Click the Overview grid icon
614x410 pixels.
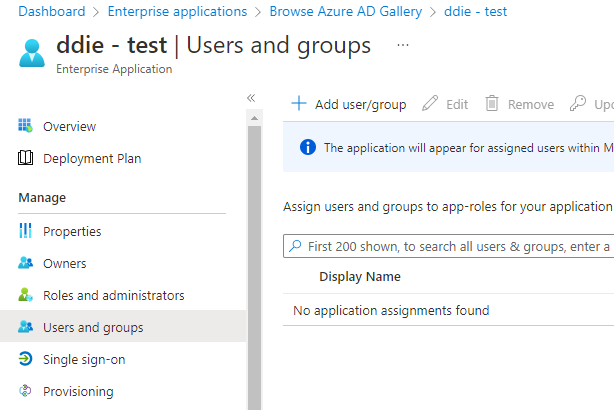(x=25, y=126)
